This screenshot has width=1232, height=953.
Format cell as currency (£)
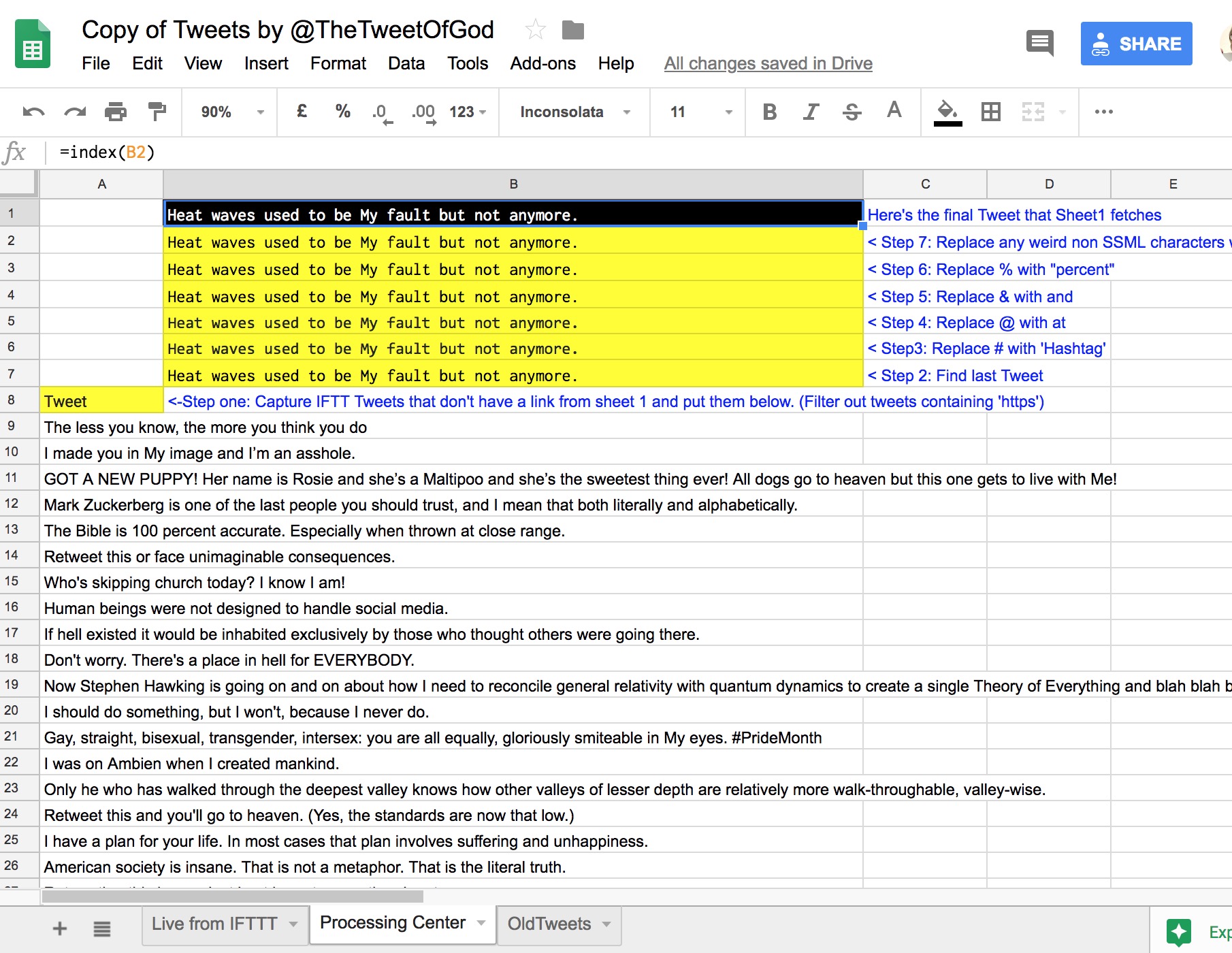pos(302,111)
